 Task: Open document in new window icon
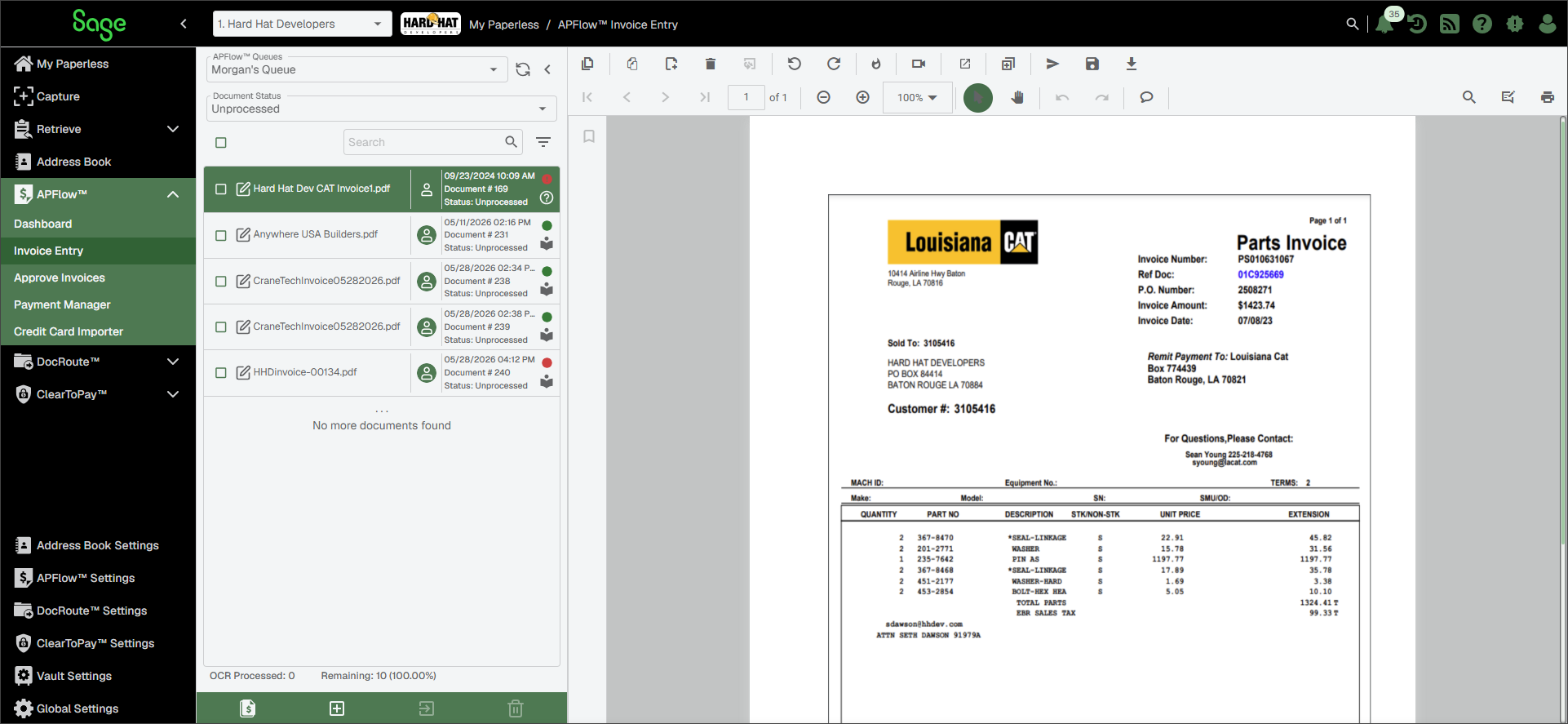click(965, 64)
